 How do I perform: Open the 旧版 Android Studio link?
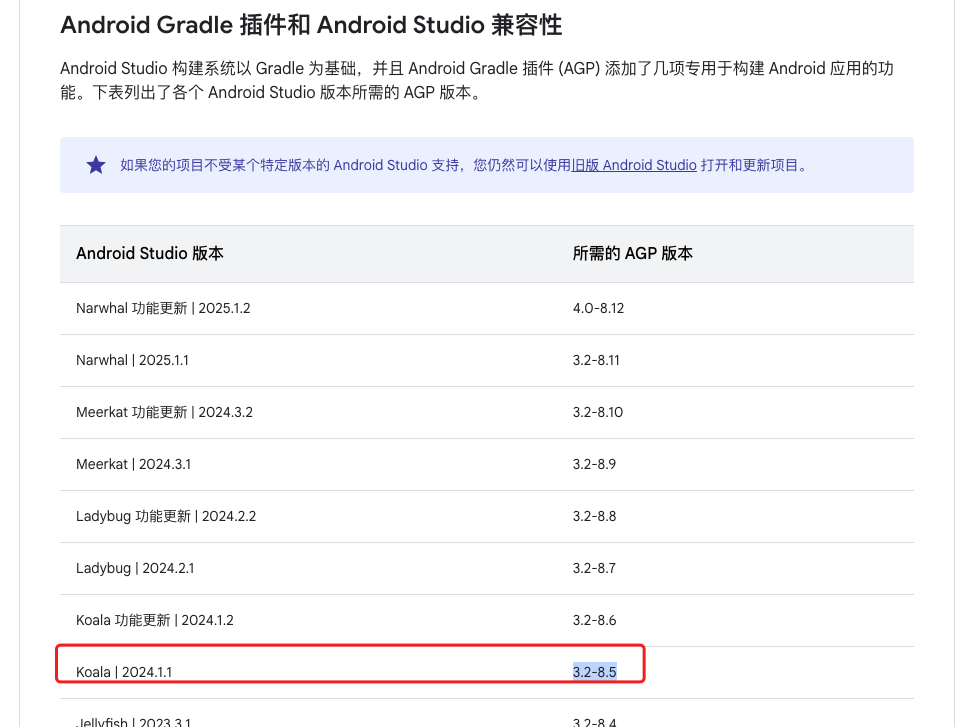coord(634,165)
